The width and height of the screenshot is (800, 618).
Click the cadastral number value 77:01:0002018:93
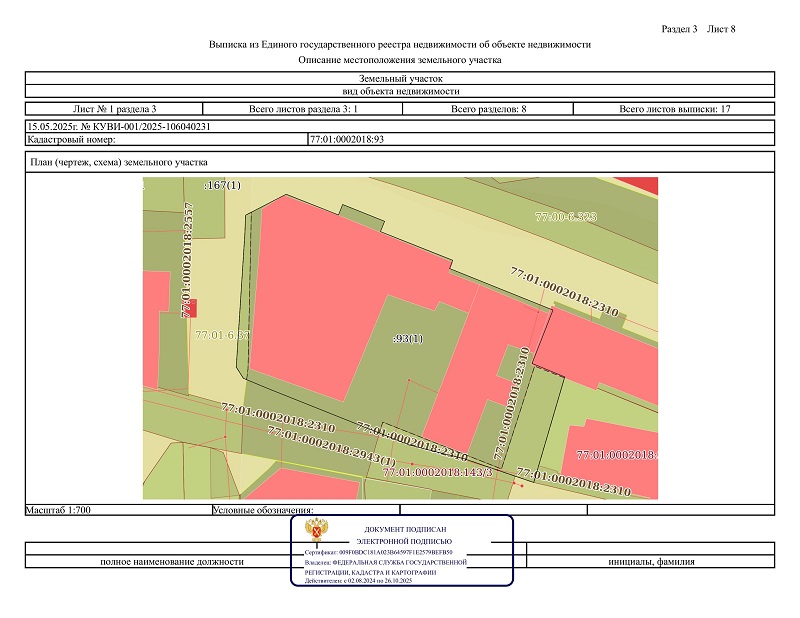[347, 139]
